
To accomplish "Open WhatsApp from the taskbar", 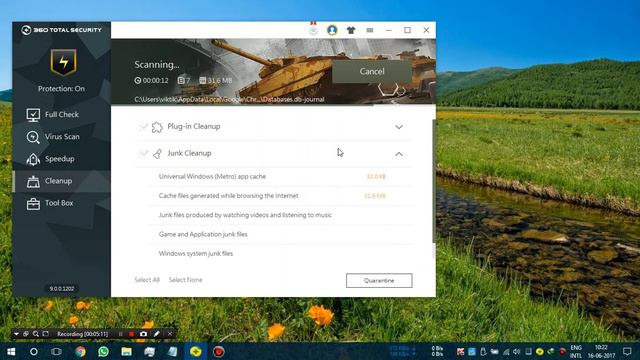I will (x=103, y=351).
